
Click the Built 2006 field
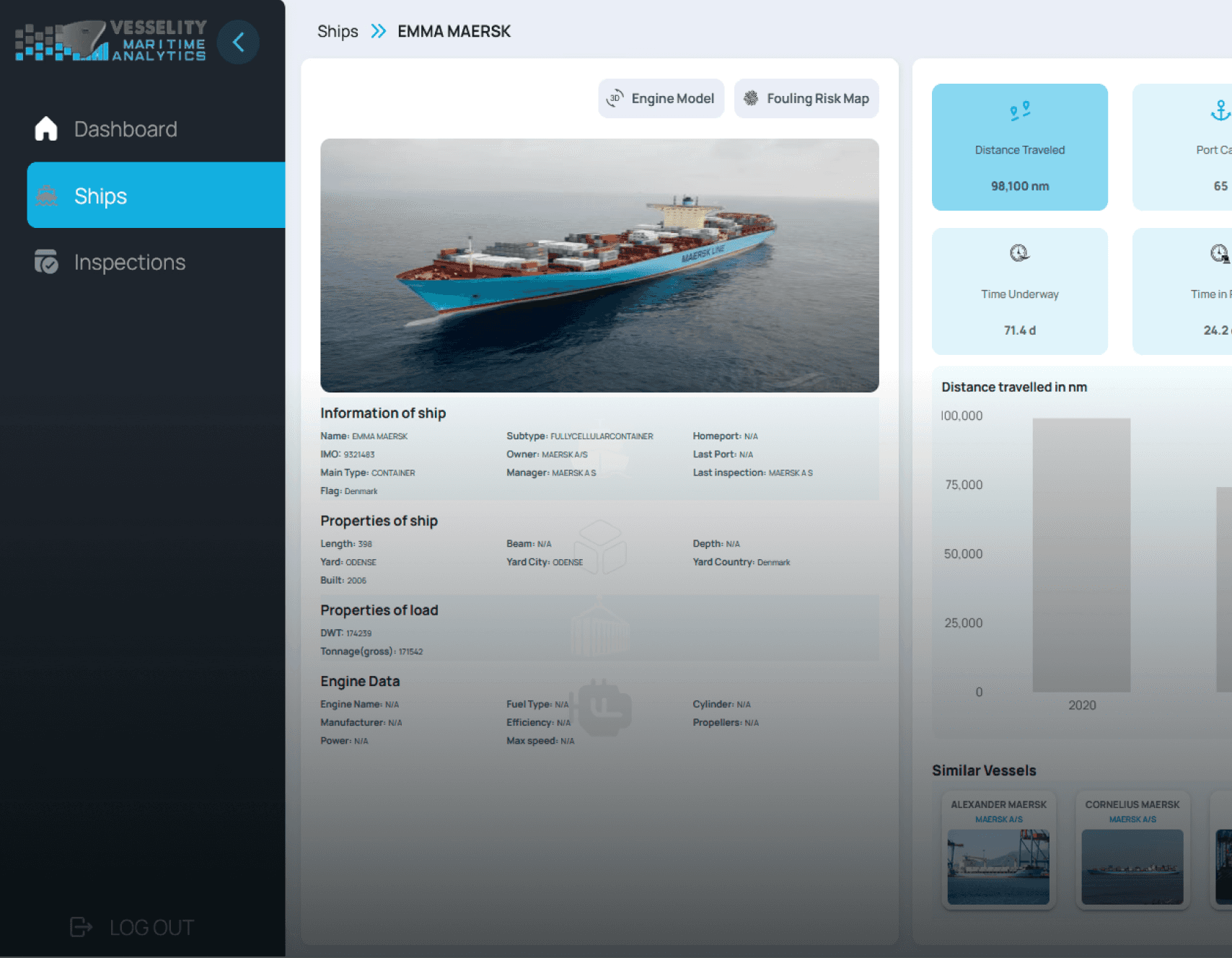pyautogui.click(x=343, y=581)
